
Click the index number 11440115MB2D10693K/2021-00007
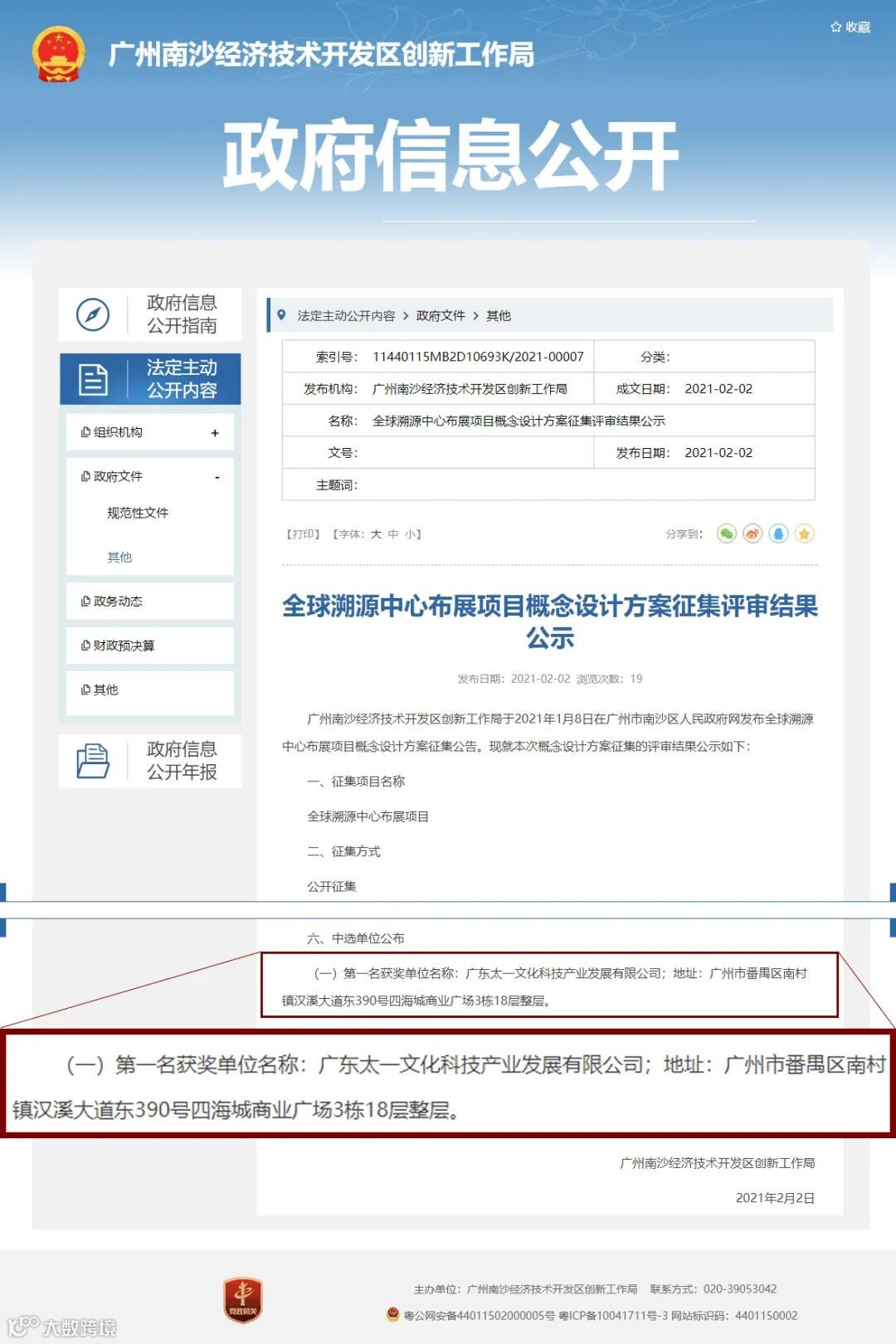478,357
